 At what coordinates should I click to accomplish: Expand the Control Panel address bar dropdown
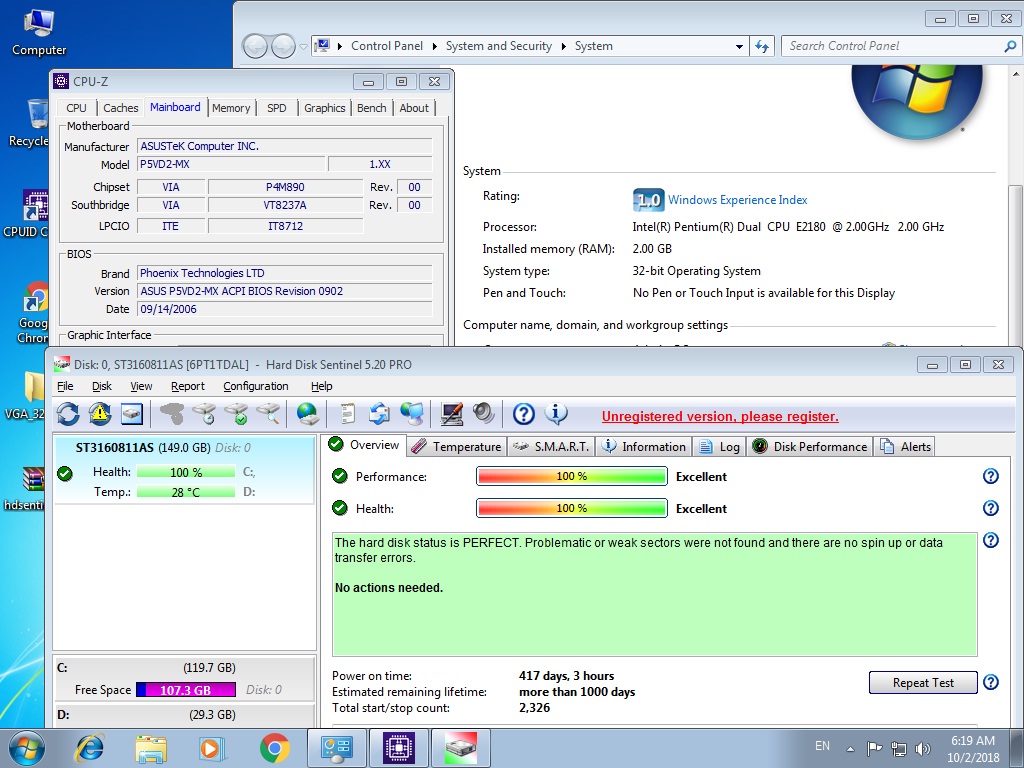[x=739, y=46]
